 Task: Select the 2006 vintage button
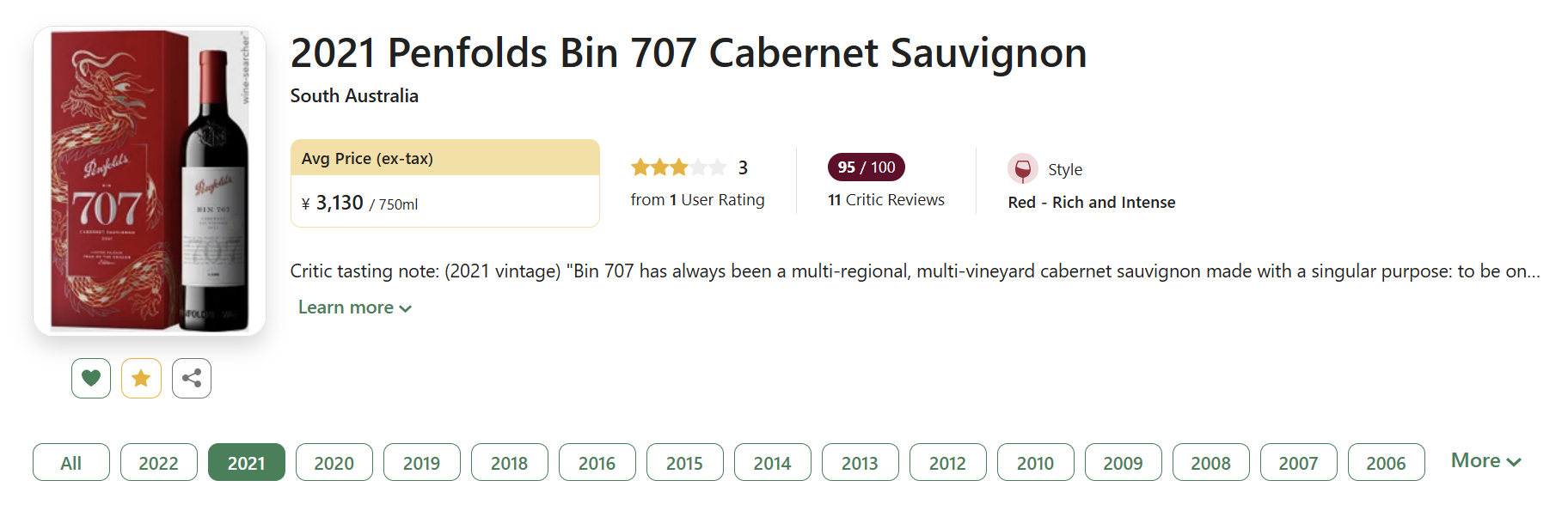pyautogui.click(x=1387, y=463)
